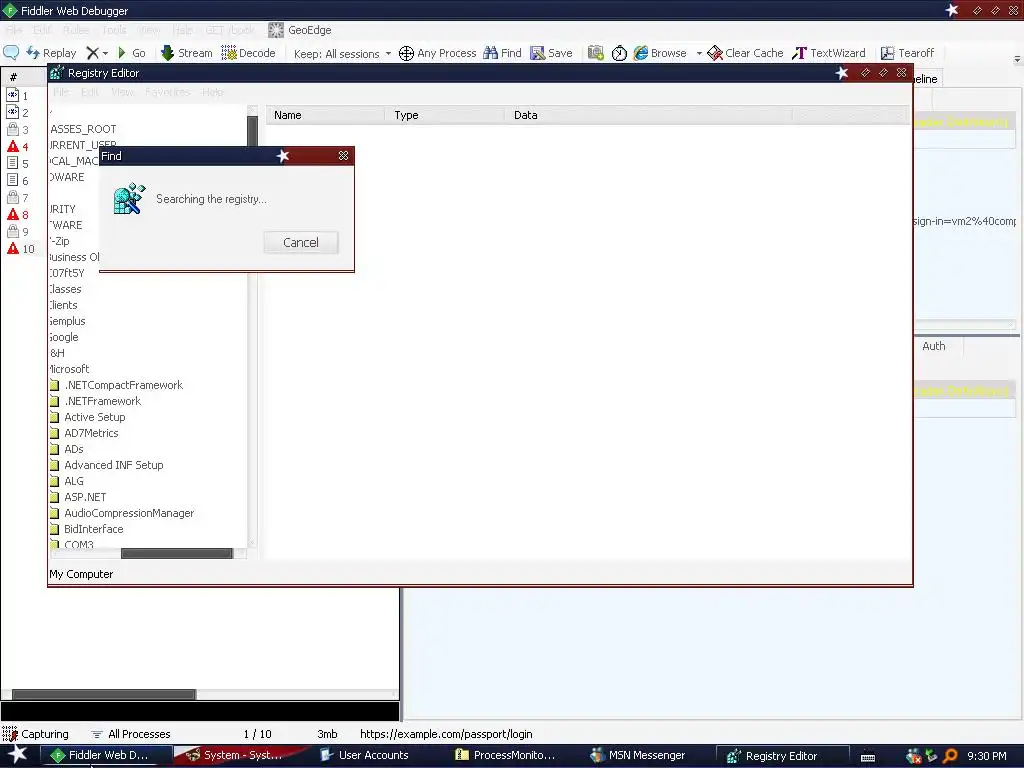Select session 4 in Fiddler list
Viewport: 1024px width, 768px height.
point(18,146)
